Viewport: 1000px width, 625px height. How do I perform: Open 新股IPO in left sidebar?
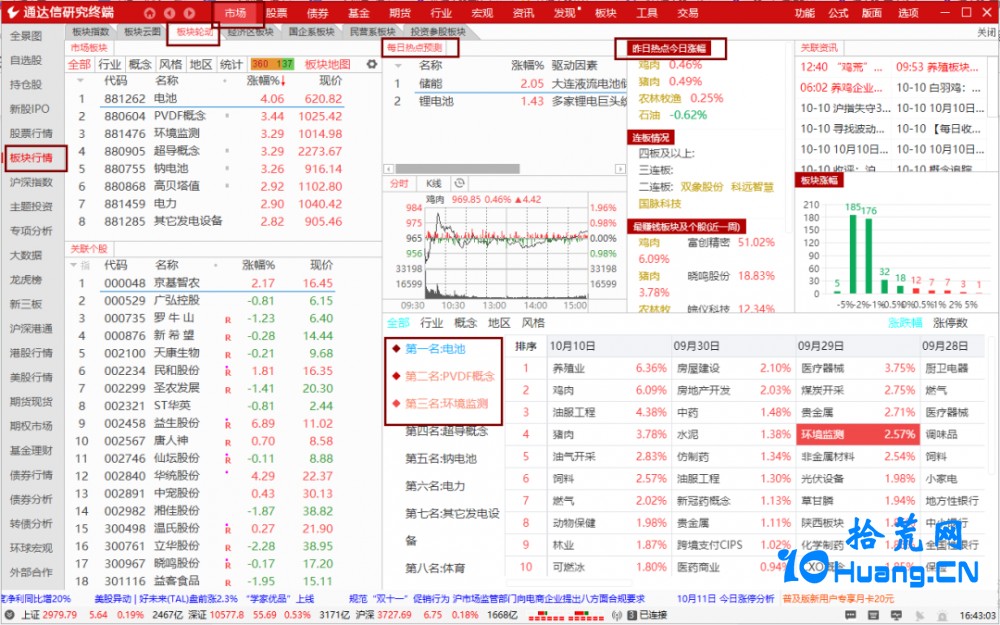29,108
